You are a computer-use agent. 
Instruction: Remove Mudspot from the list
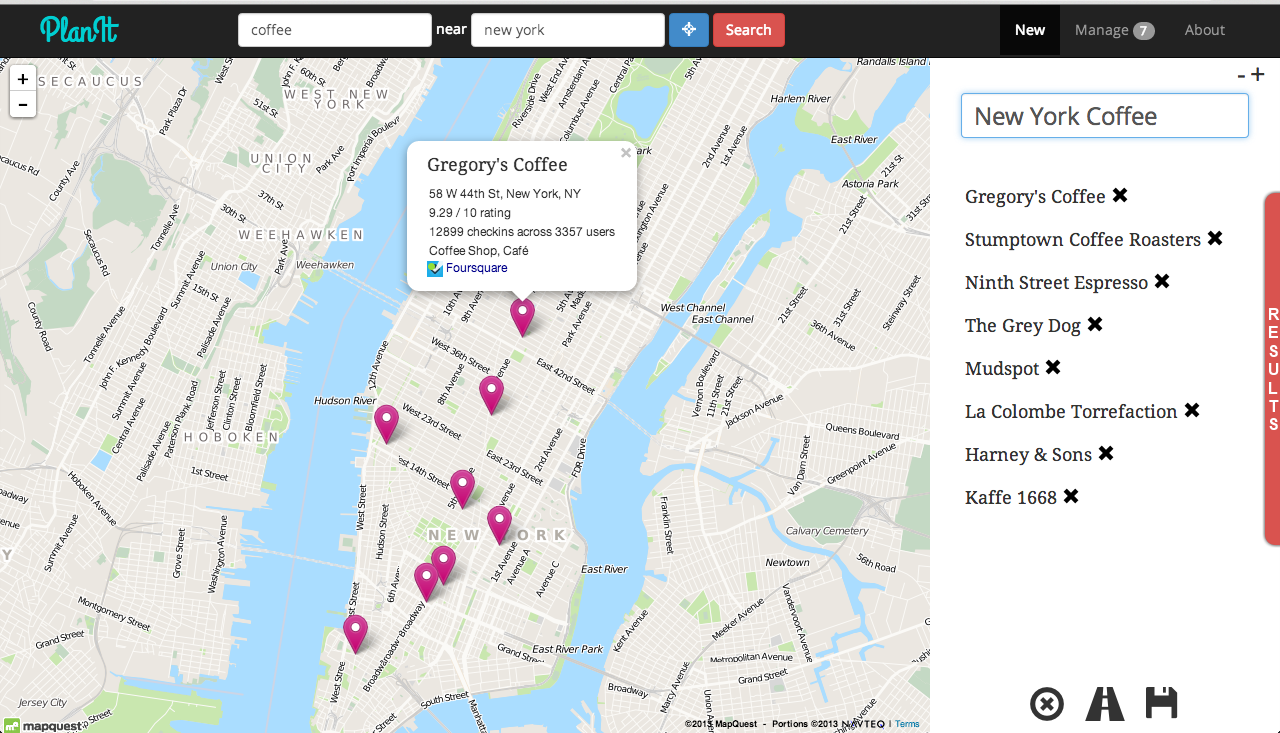point(1053,368)
